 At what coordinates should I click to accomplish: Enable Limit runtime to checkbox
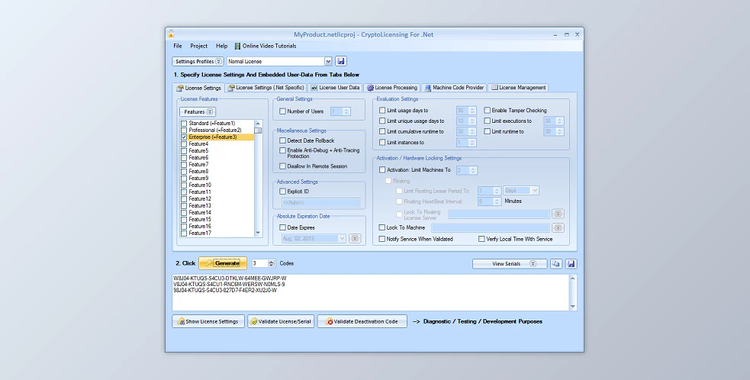487,132
